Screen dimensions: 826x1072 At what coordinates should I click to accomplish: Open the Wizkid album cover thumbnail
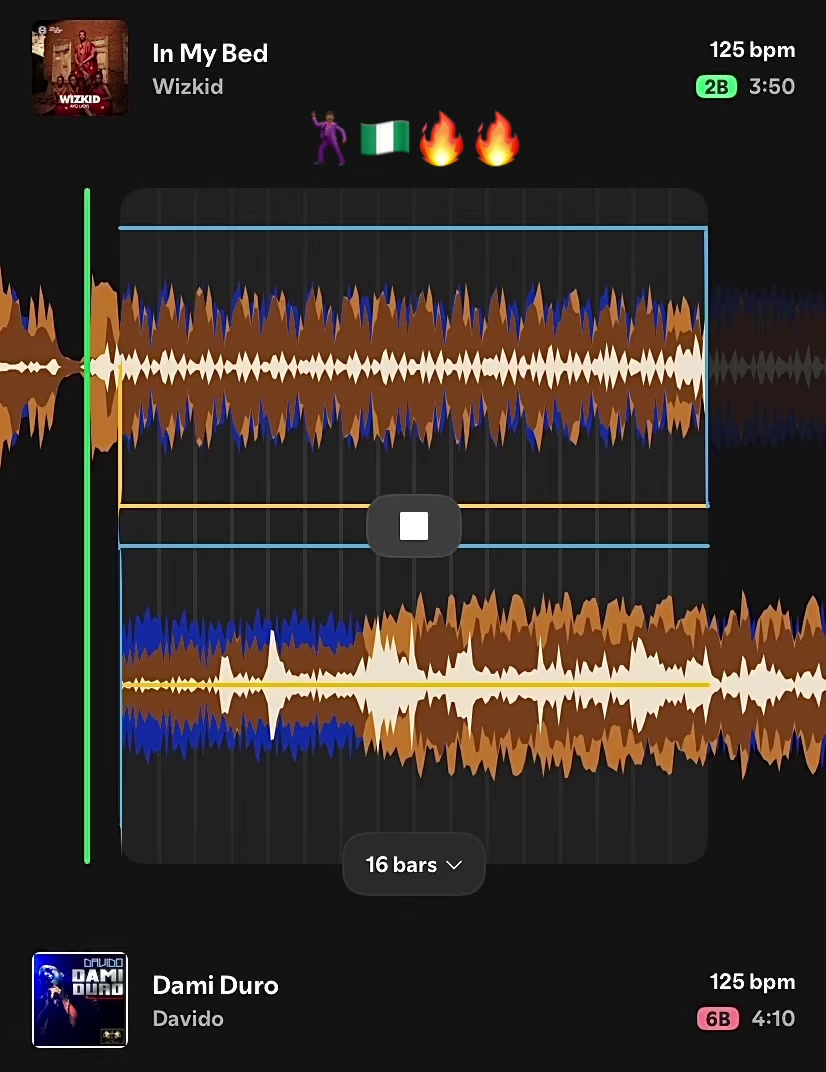click(80, 67)
